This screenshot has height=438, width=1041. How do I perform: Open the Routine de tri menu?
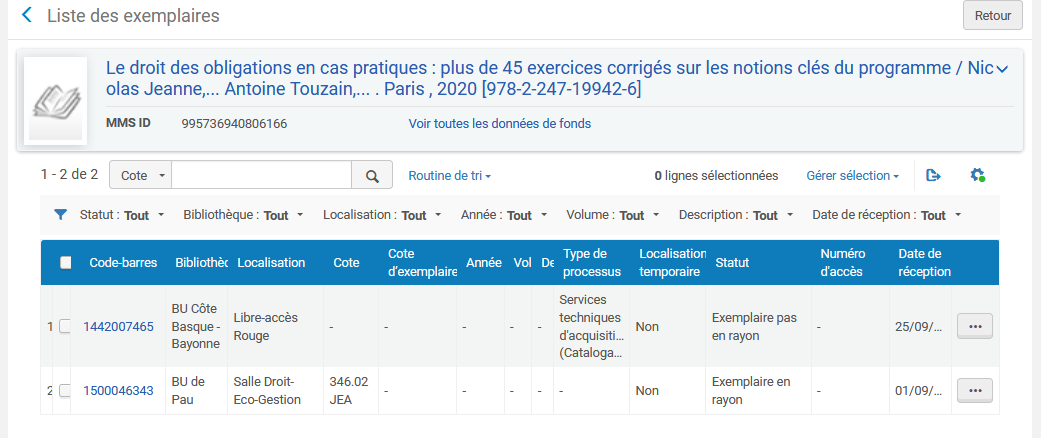[449, 176]
